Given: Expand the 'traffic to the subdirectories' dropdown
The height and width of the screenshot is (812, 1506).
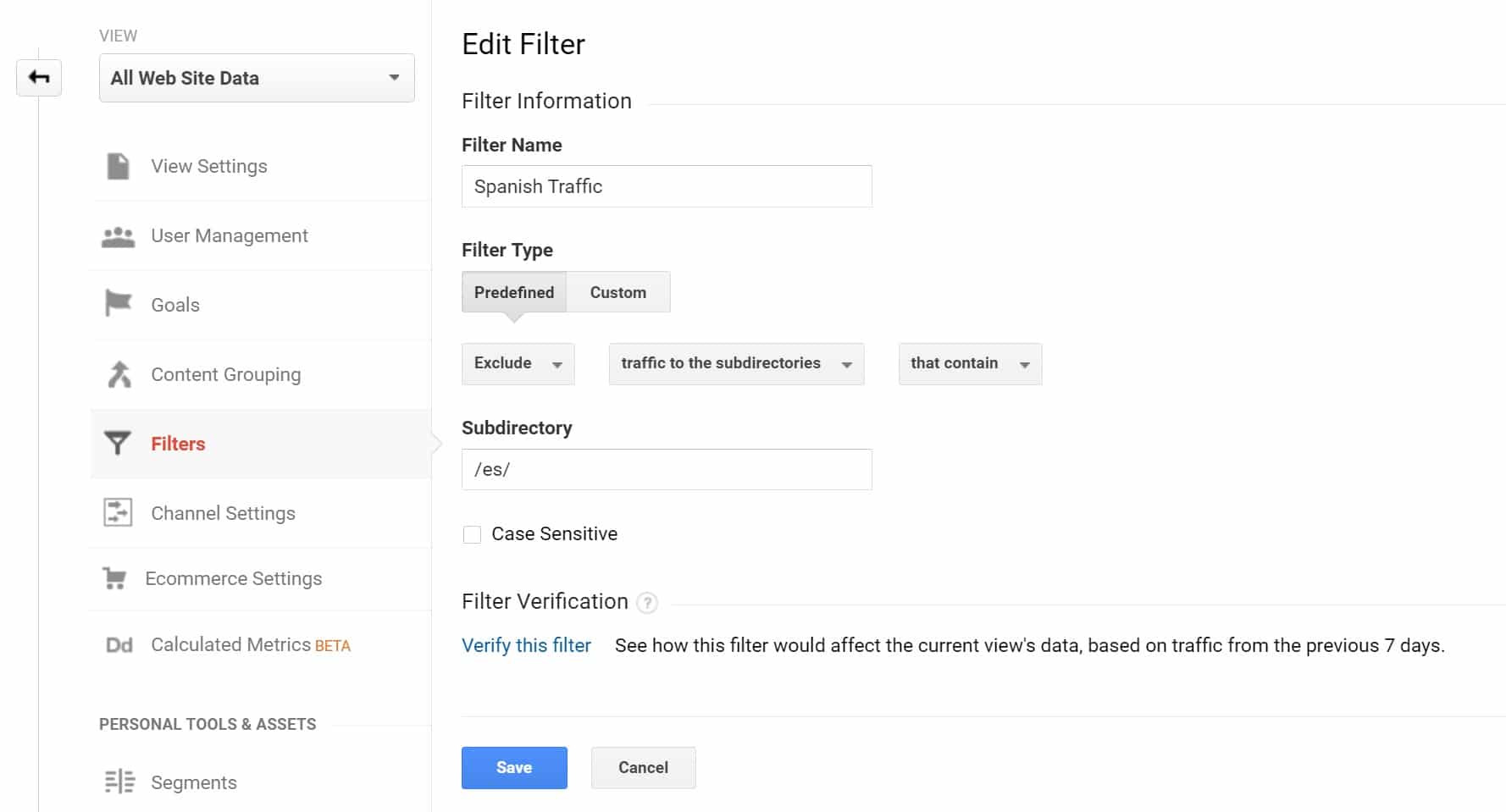Looking at the screenshot, I should coord(736,364).
